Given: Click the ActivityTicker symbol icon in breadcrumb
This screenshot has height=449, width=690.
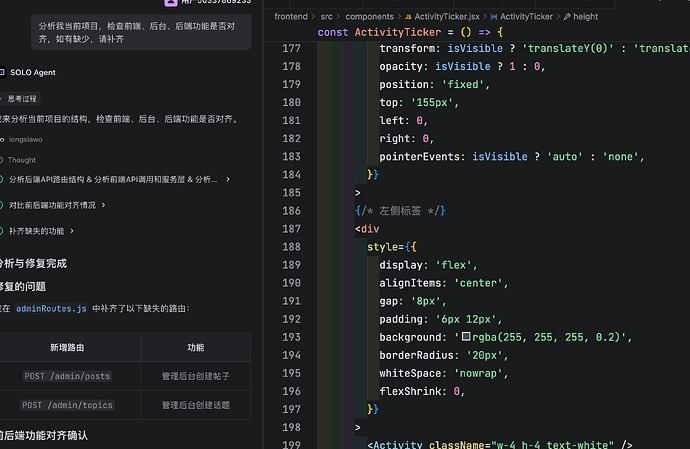Looking at the screenshot, I should pos(494,17).
